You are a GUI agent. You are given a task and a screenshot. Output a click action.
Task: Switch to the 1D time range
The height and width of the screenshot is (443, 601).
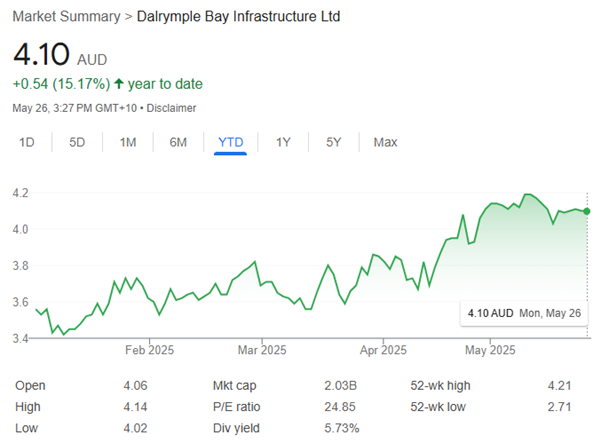pyautogui.click(x=28, y=143)
